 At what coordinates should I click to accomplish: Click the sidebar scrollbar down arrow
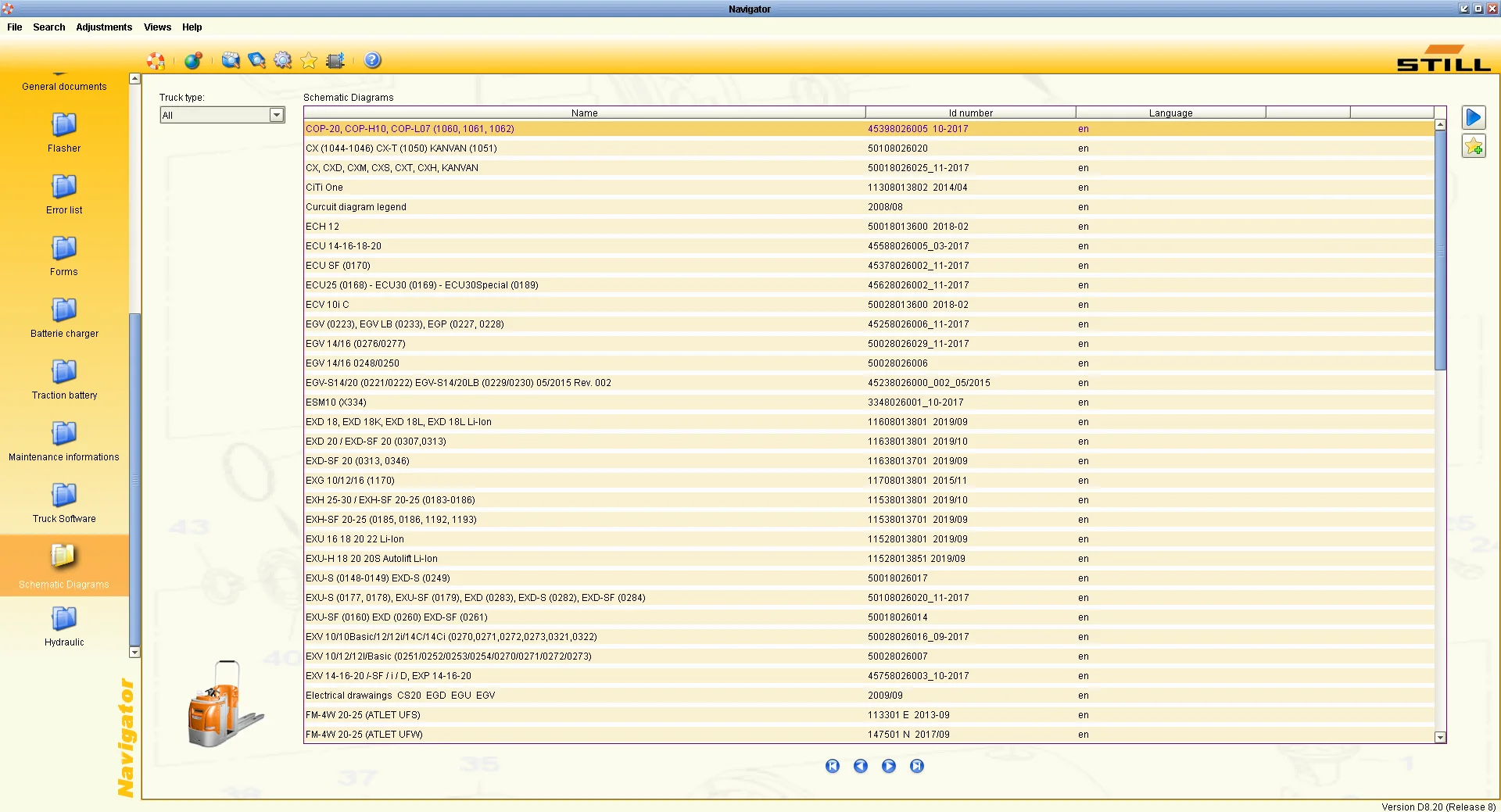(x=134, y=652)
